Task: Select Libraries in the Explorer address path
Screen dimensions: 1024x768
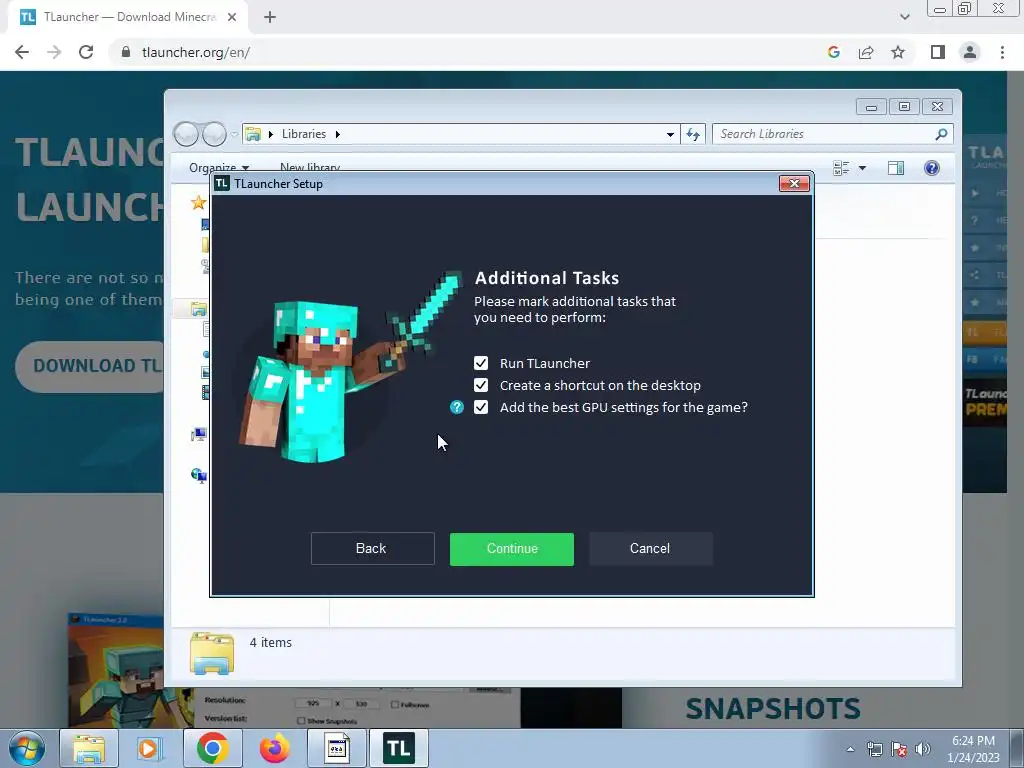Action: coord(304,134)
